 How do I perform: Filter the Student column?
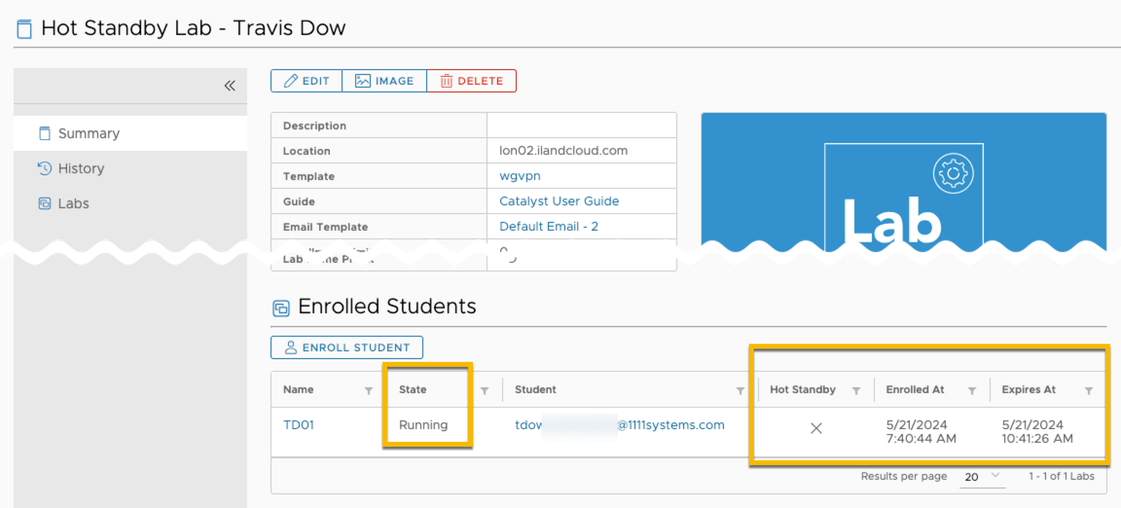tap(741, 391)
